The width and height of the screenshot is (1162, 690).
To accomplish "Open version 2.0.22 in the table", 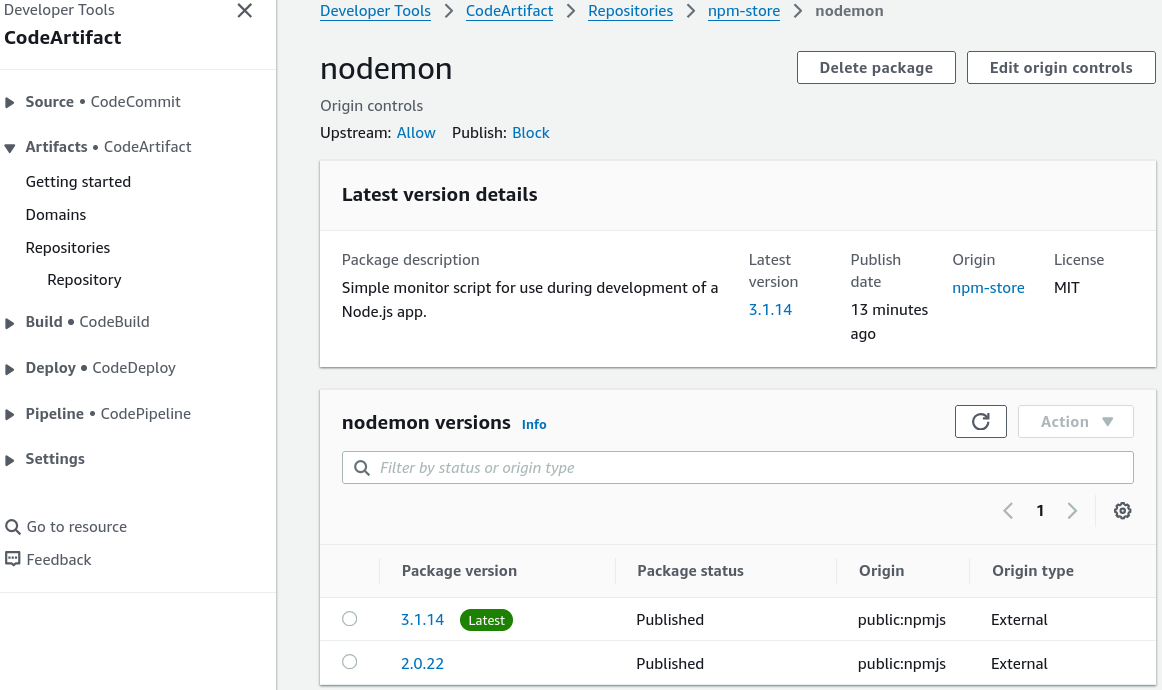I will click(422, 663).
